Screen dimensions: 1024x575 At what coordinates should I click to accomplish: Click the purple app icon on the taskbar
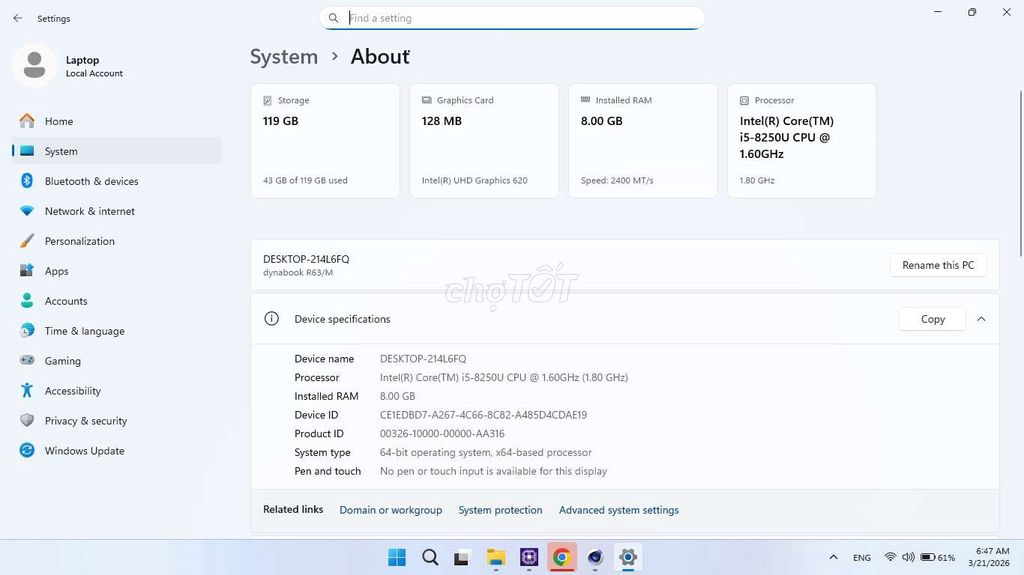[529, 557]
